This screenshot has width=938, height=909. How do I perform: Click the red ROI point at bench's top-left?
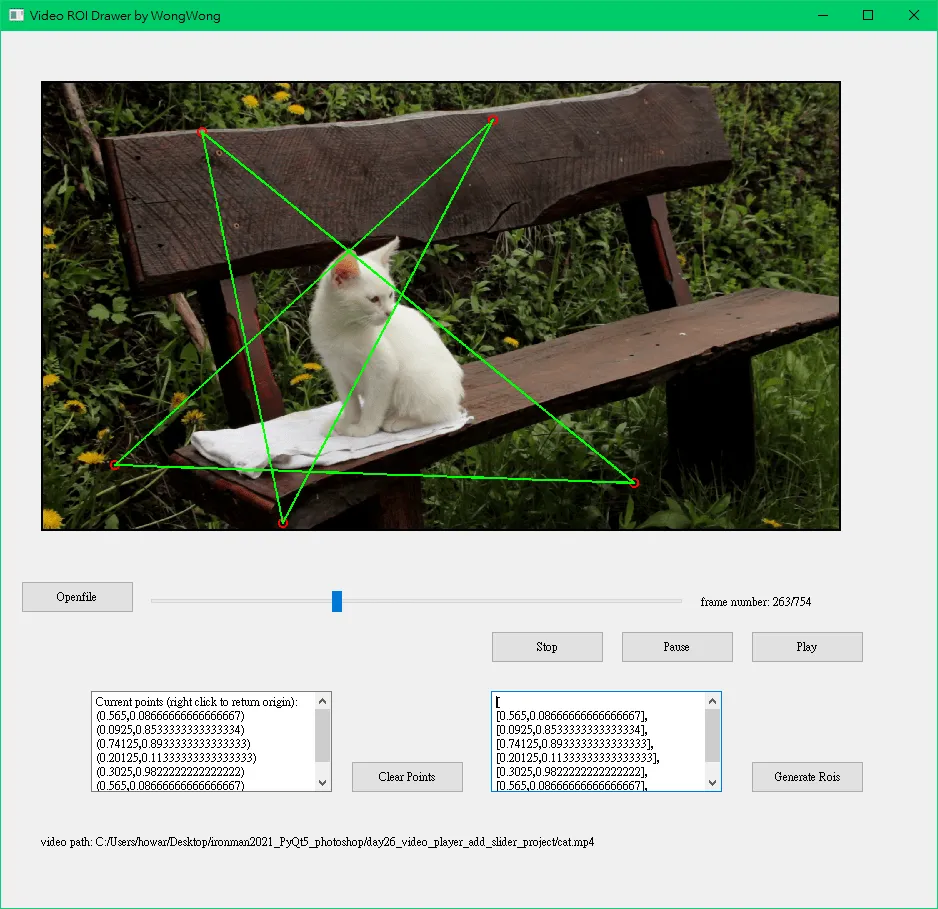click(202, 131)
